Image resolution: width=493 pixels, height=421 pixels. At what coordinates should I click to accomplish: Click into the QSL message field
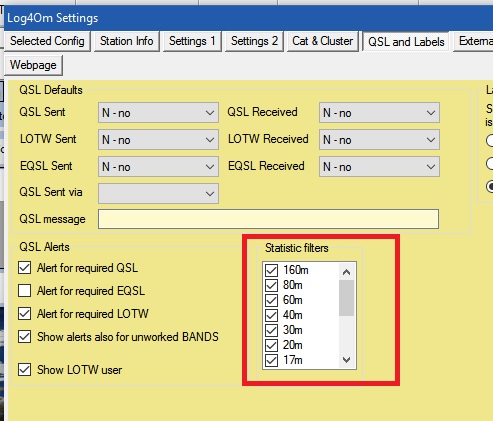click(268, 219)
